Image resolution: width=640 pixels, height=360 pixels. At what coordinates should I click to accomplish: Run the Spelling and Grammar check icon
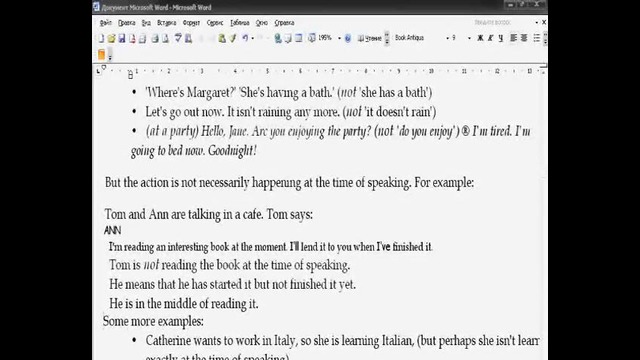click(178, 38)
